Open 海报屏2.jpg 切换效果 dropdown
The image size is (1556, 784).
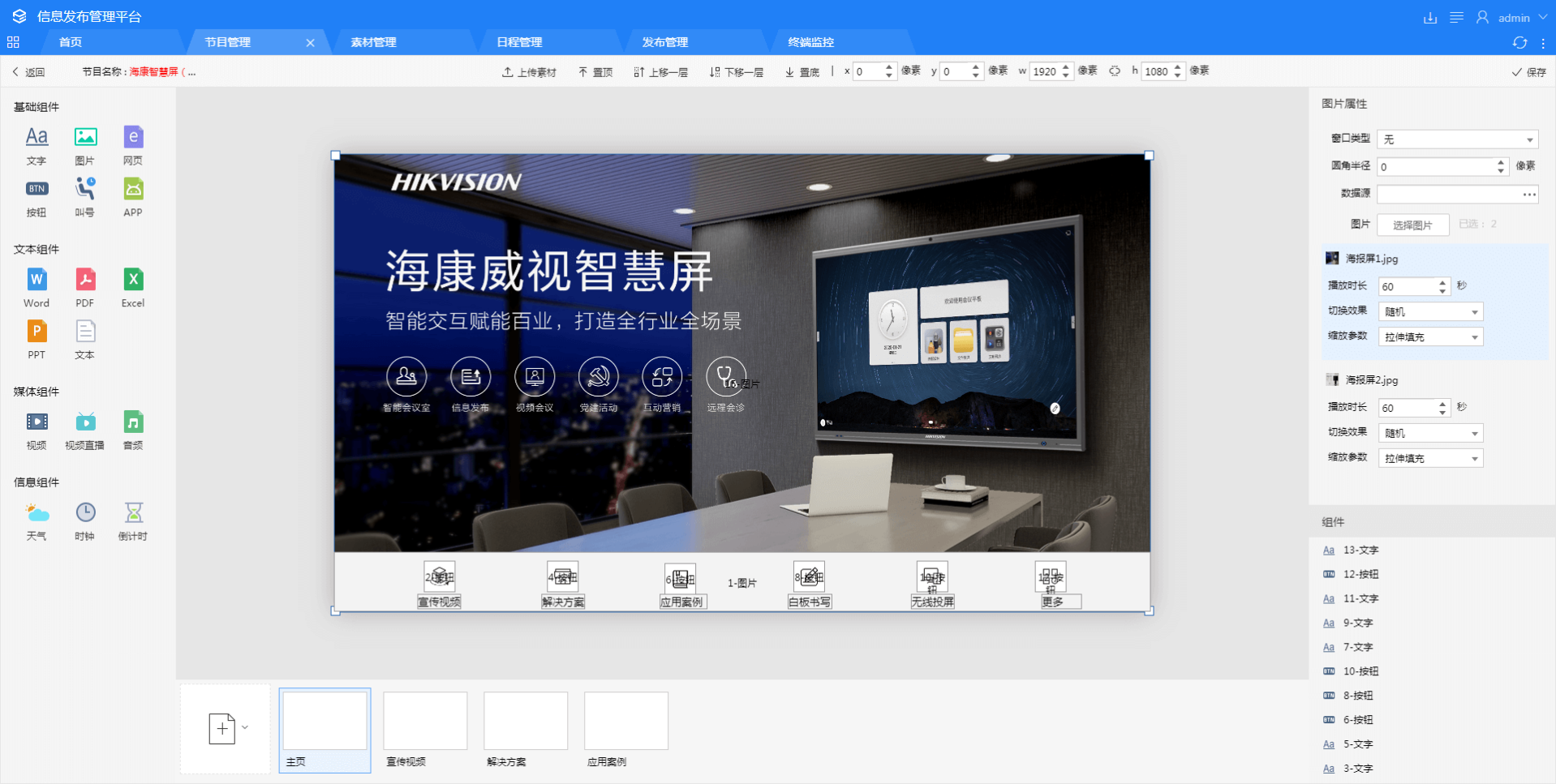click(x=1431, y=433)
